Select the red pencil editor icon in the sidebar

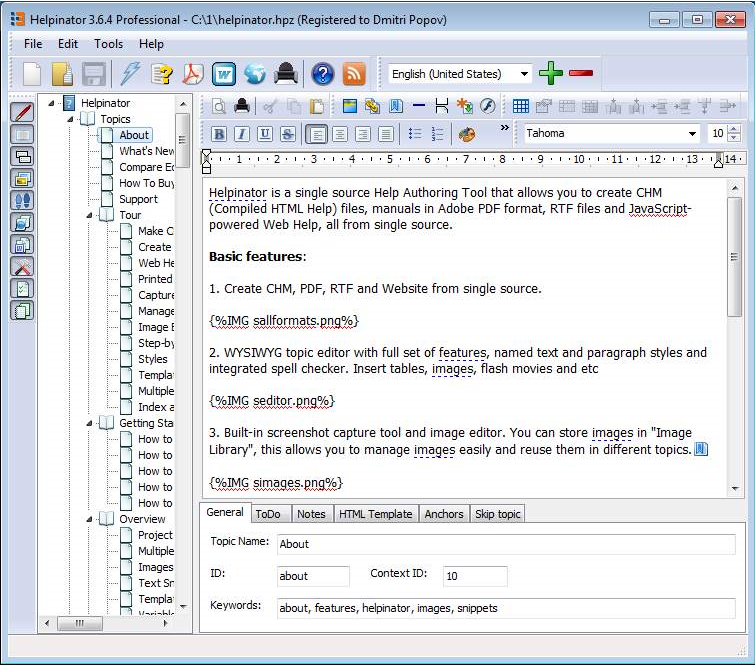point(22,113)
